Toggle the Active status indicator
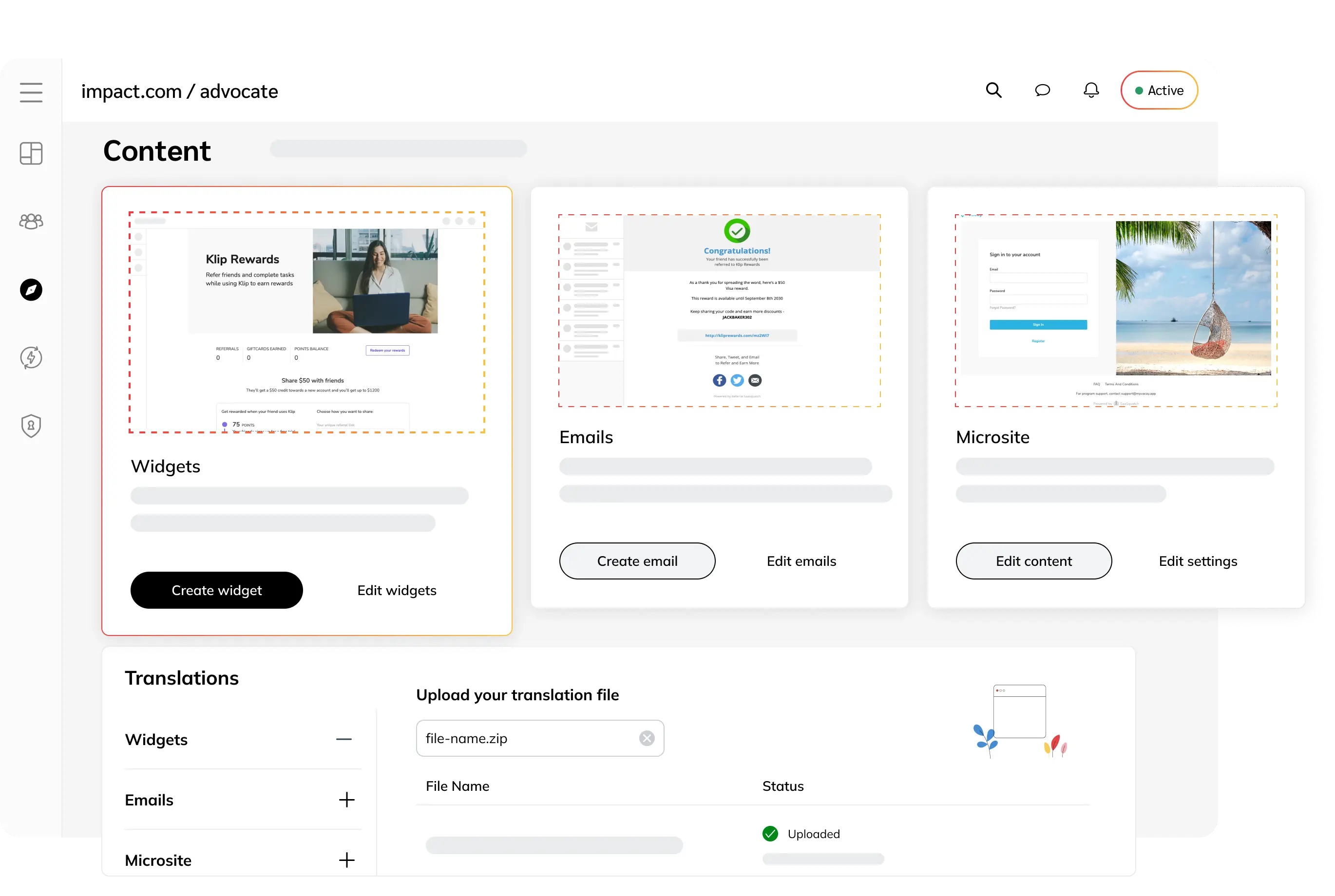1335x896 pixels. click(1159, 90)
